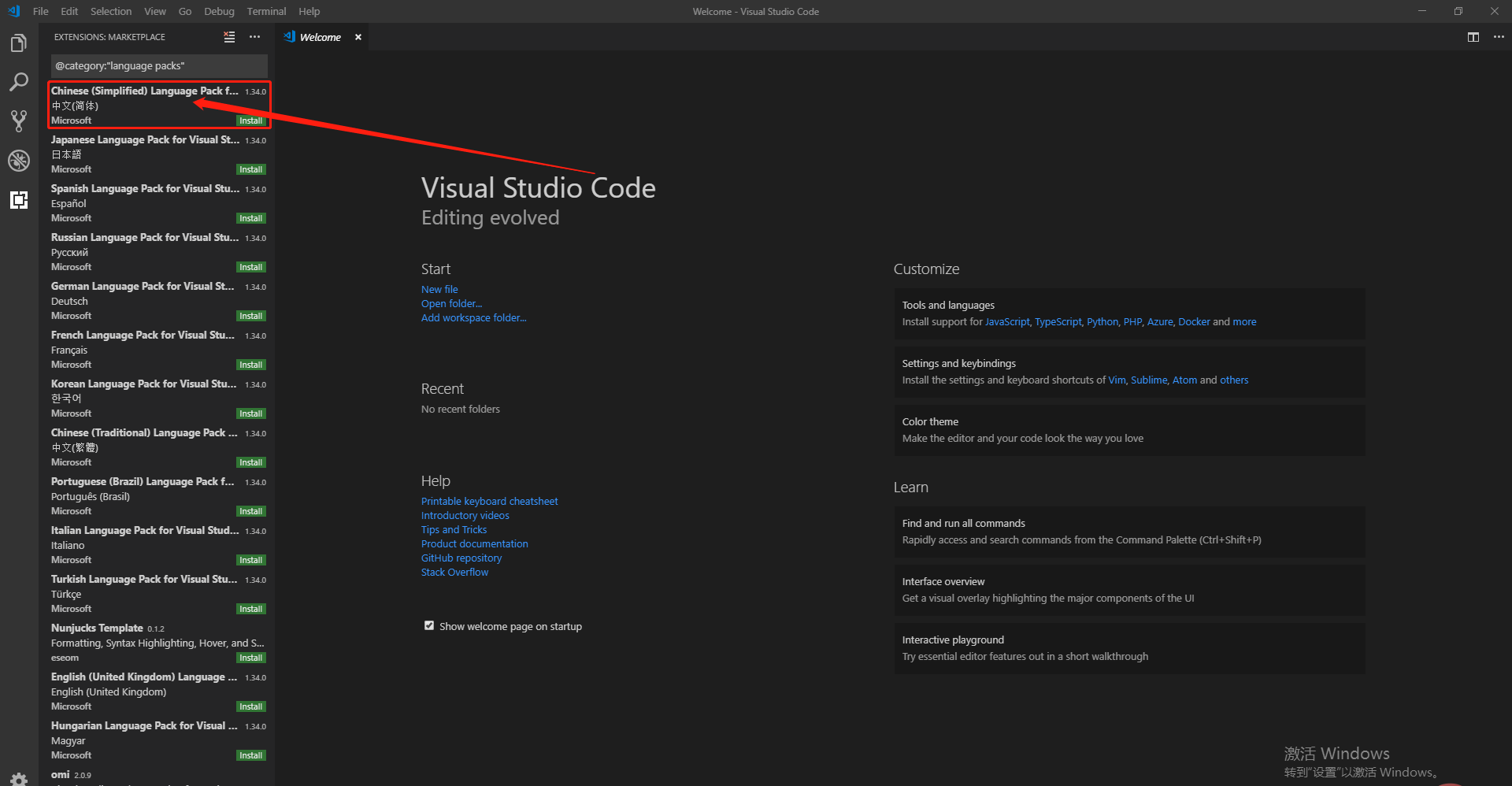Open GitHub repository link

coord(461,558)
